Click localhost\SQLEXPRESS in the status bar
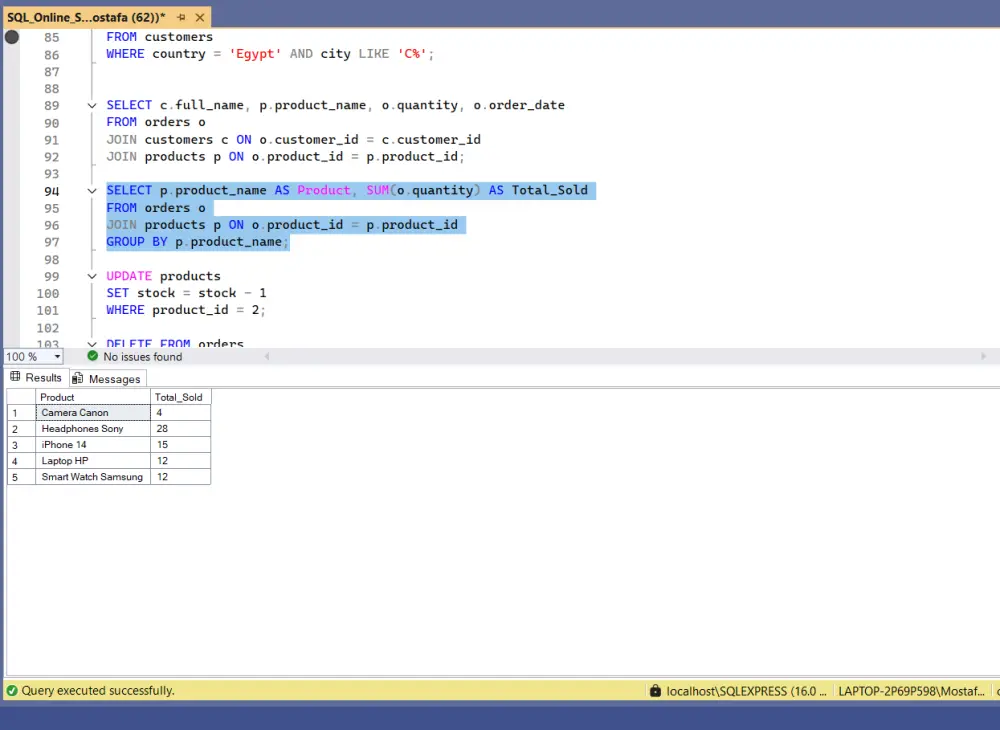 tap(745, 691)
